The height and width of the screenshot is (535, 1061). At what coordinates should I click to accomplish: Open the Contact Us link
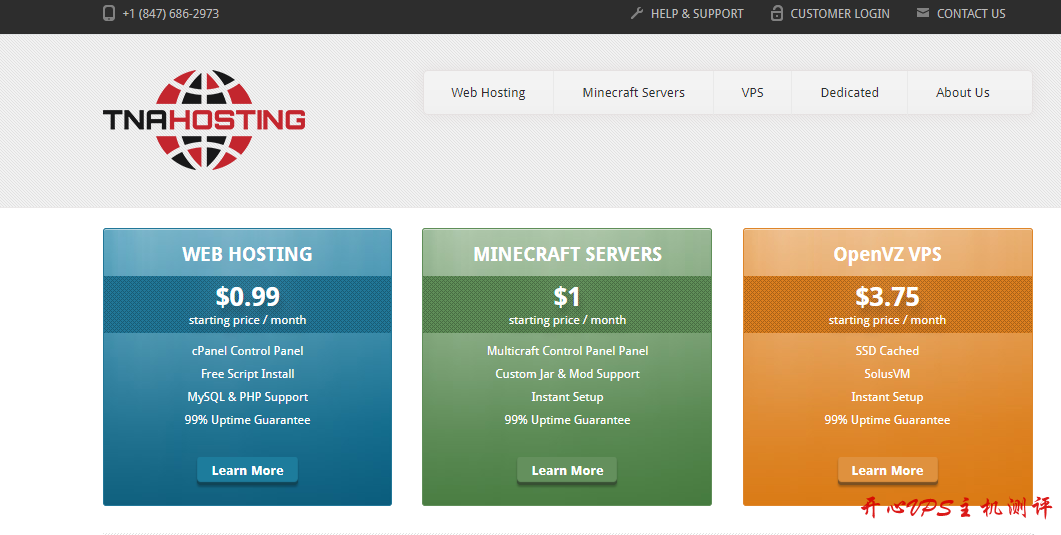[x=970, y=14]
